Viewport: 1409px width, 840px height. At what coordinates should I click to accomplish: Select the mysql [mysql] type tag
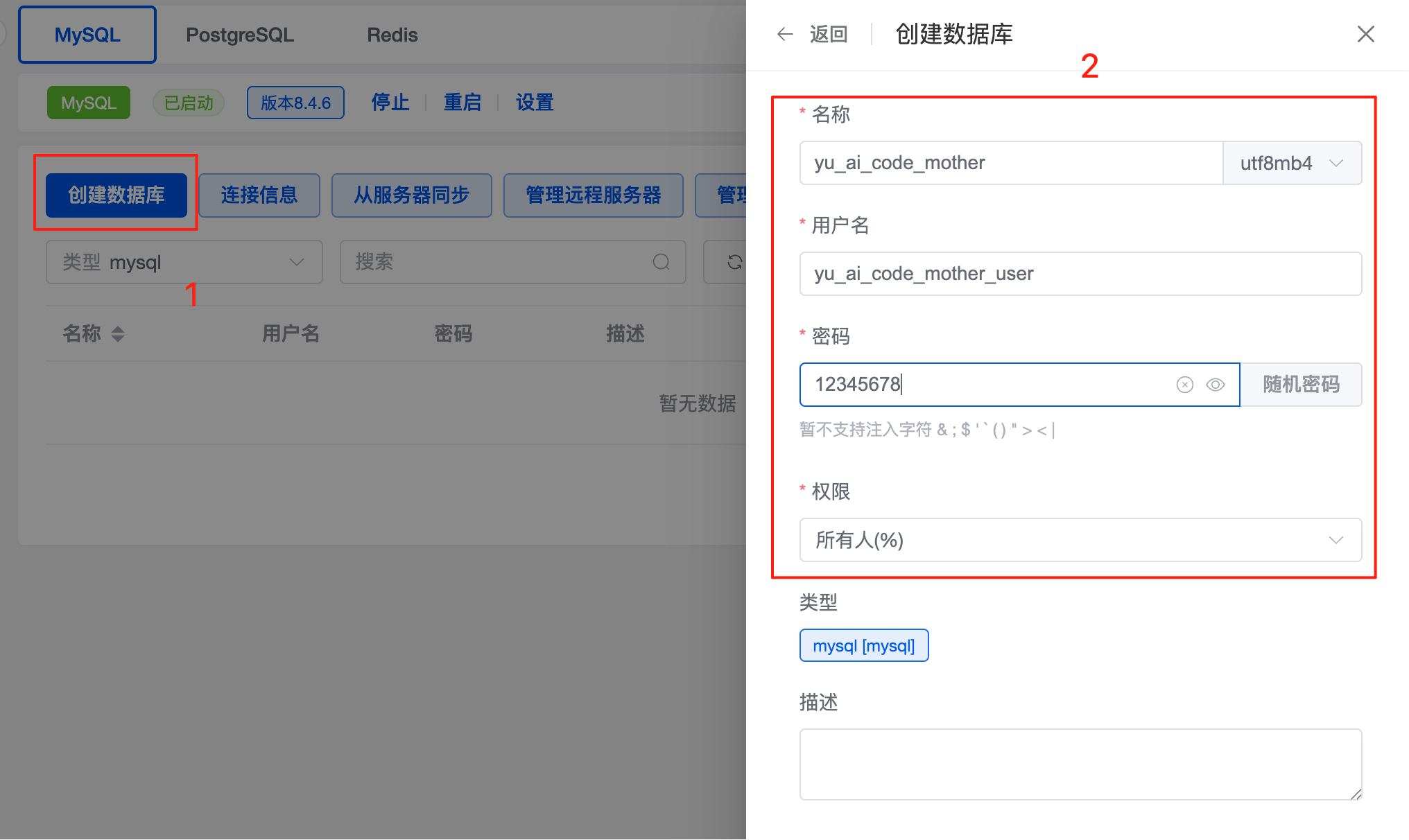(863, 646)
